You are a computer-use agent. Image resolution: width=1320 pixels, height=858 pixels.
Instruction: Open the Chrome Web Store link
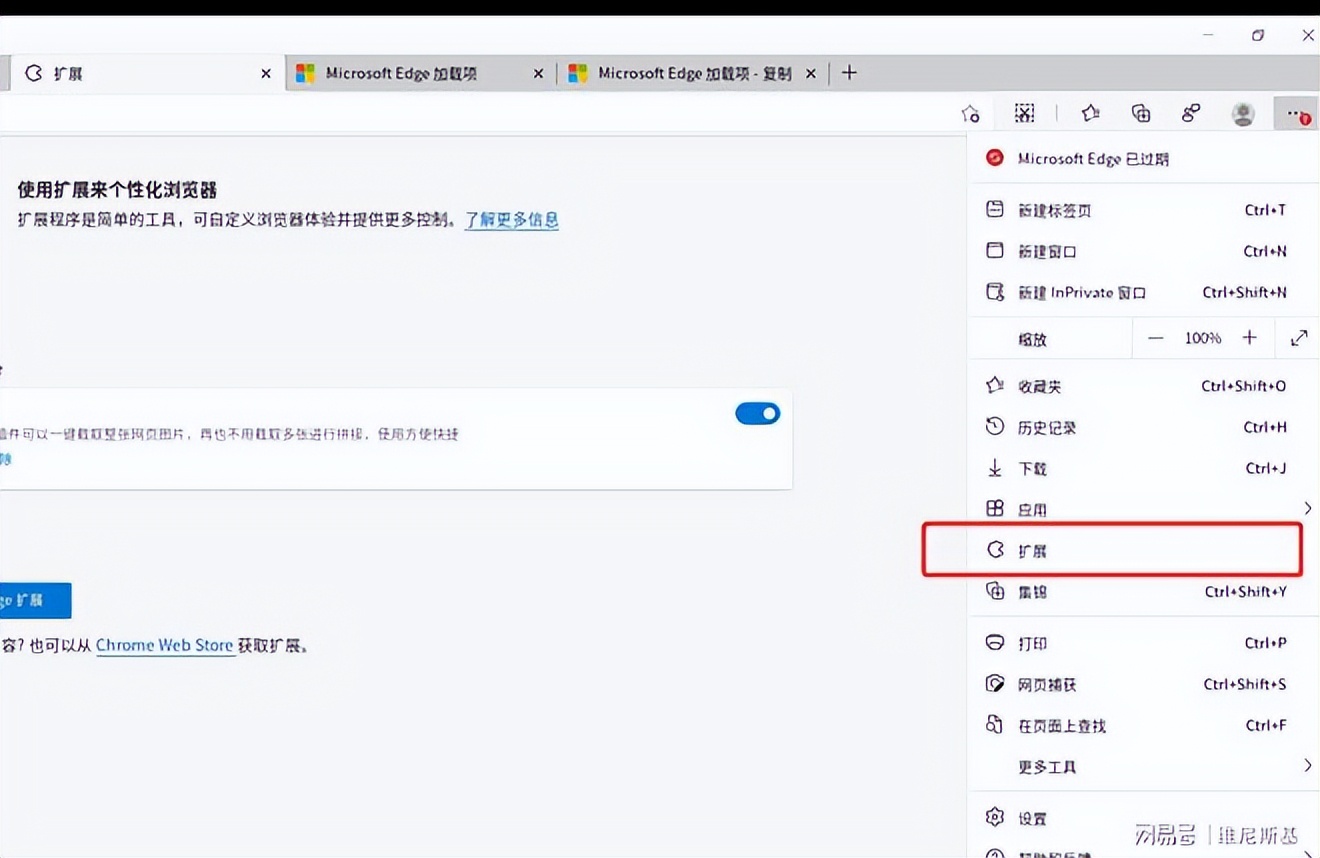(165, 645)
